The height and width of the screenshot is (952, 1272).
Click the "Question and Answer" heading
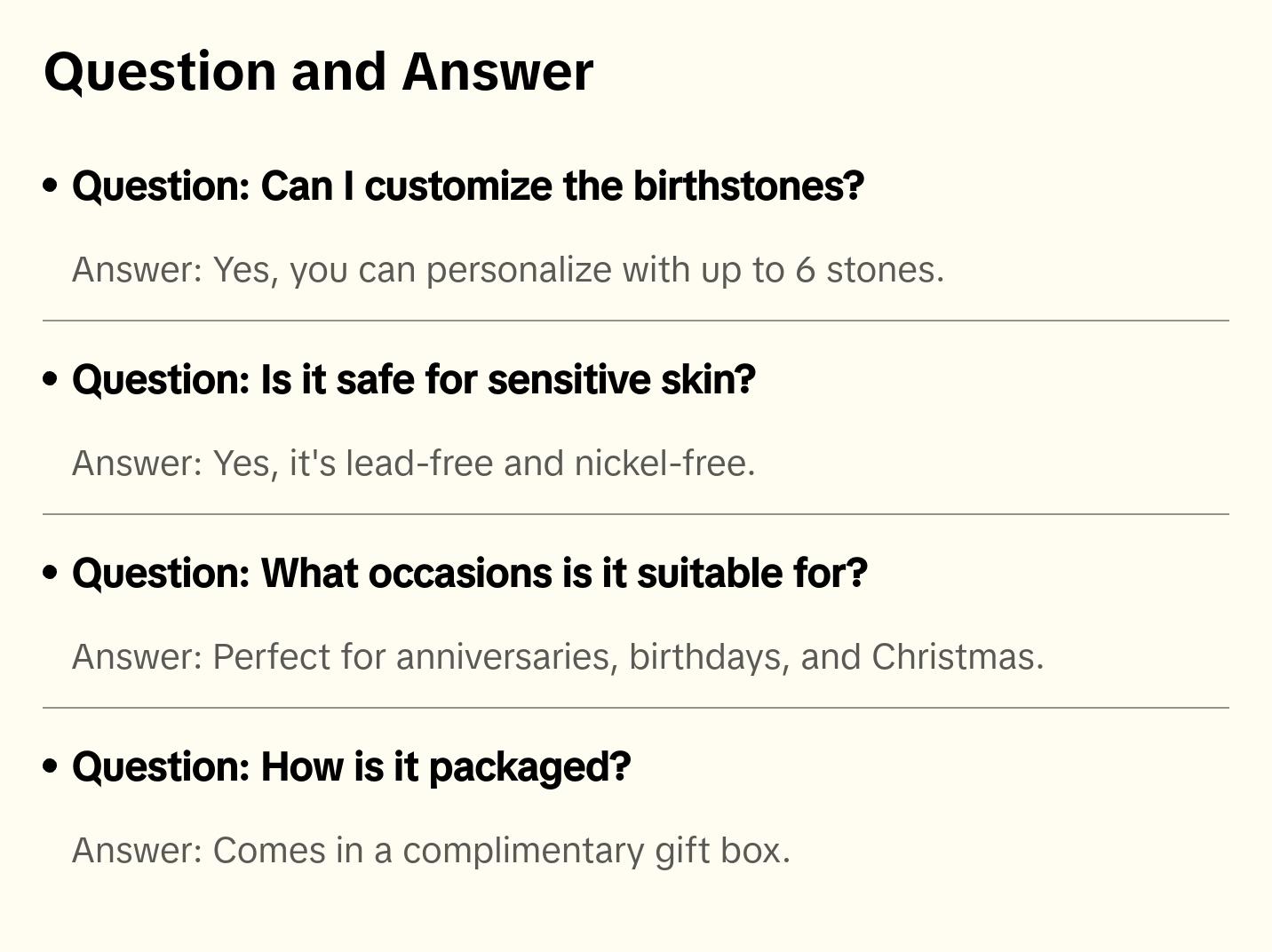coord(318,71)
